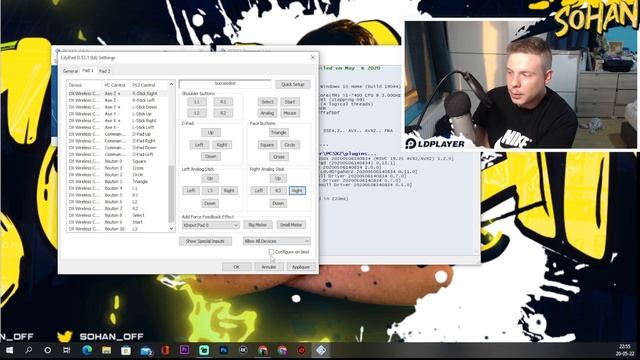Bind the R3 right stick button
Image resolution: width=640 pixels, height=360 pixels.
tap(278, 191)
